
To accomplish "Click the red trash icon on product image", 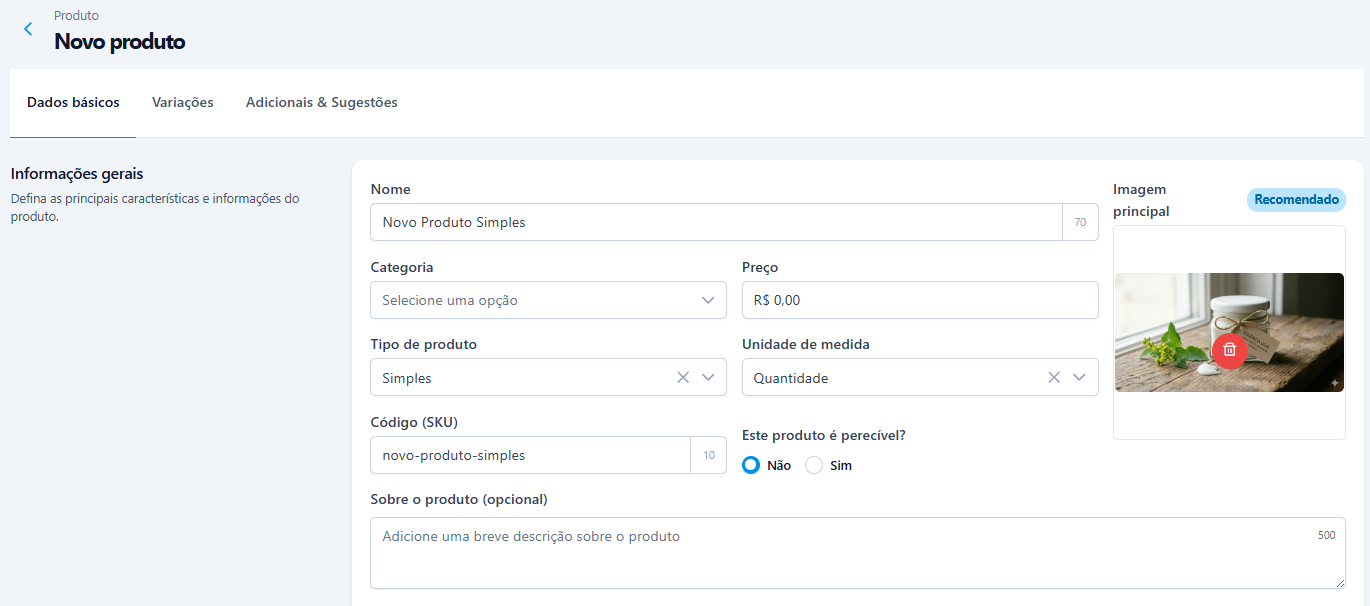I will tap(1229, 350).
